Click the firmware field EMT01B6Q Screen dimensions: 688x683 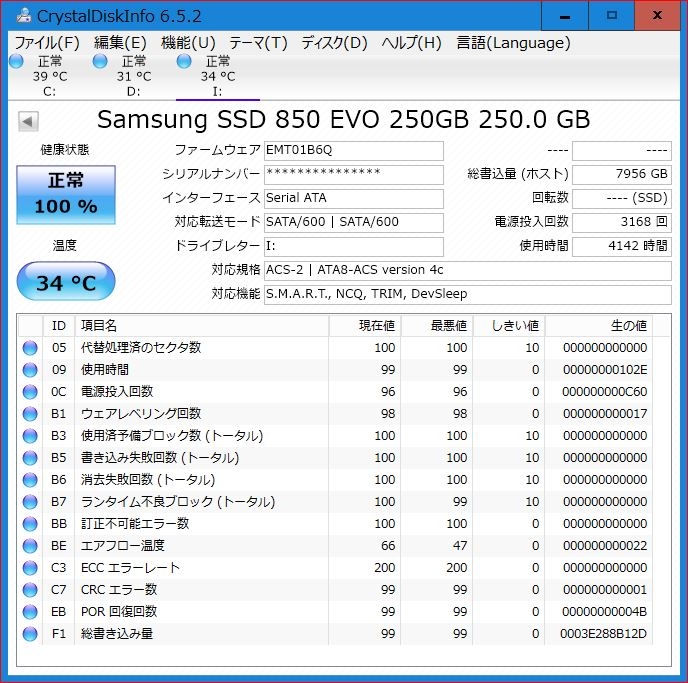(x=354, y=150)
